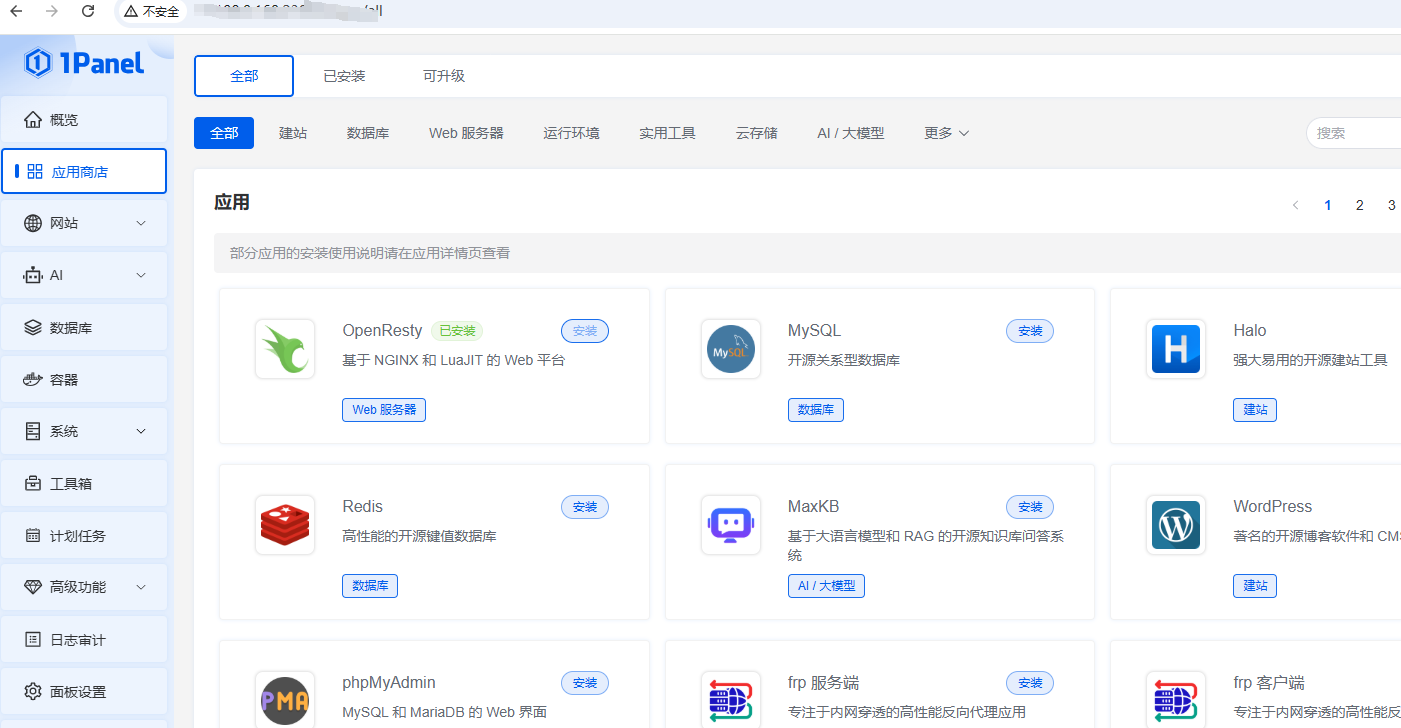This screenshot has width=1401, height=728.
Task: Open 工具箱 in the sidebar
Action: (84, 483)
